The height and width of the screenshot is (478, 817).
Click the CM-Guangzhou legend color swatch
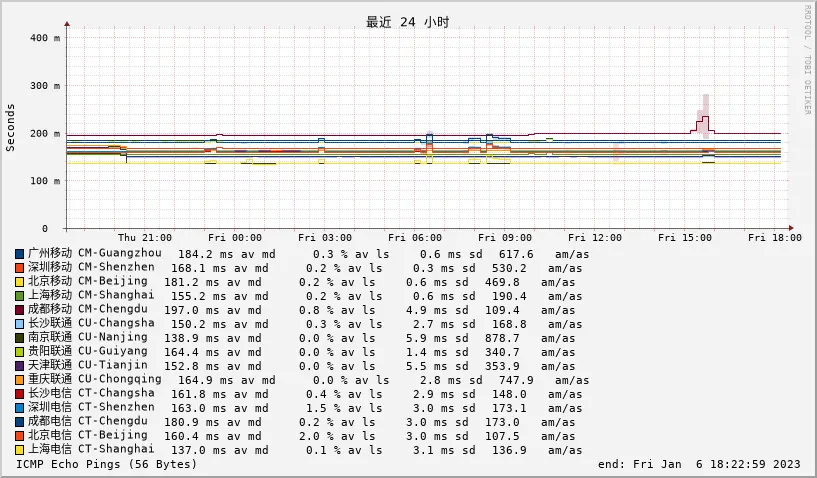click(x=20, y=254)
